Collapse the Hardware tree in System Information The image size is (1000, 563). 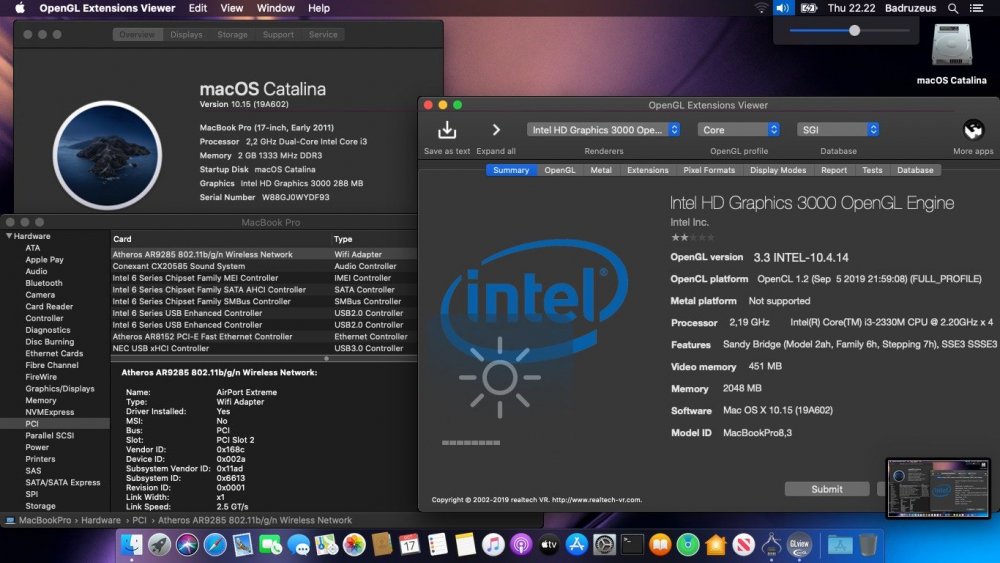pyautogui.click(x=9, y=236)
